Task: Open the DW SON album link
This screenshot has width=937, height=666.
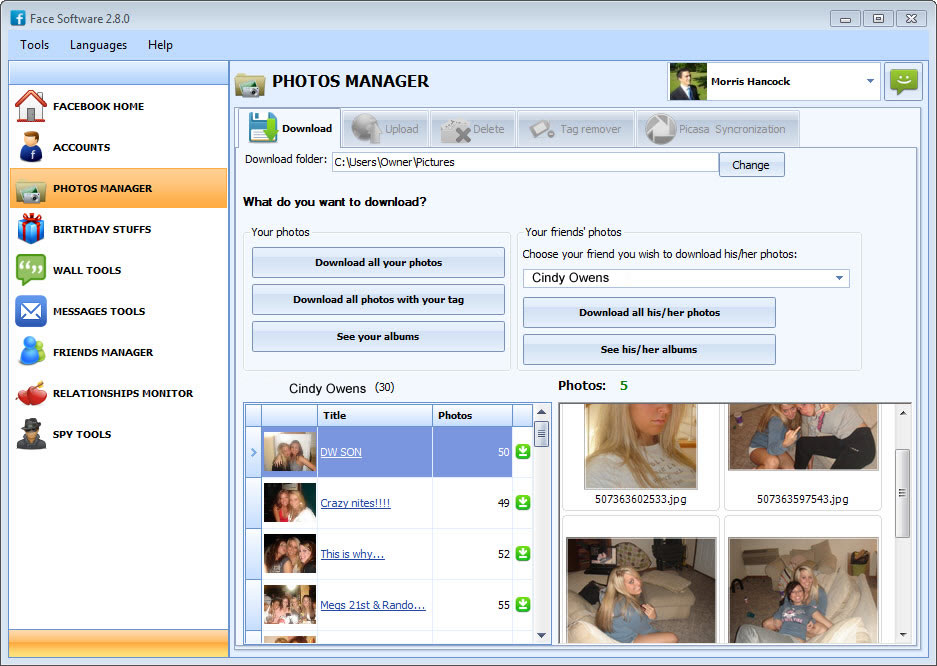Action: point(341,452)
